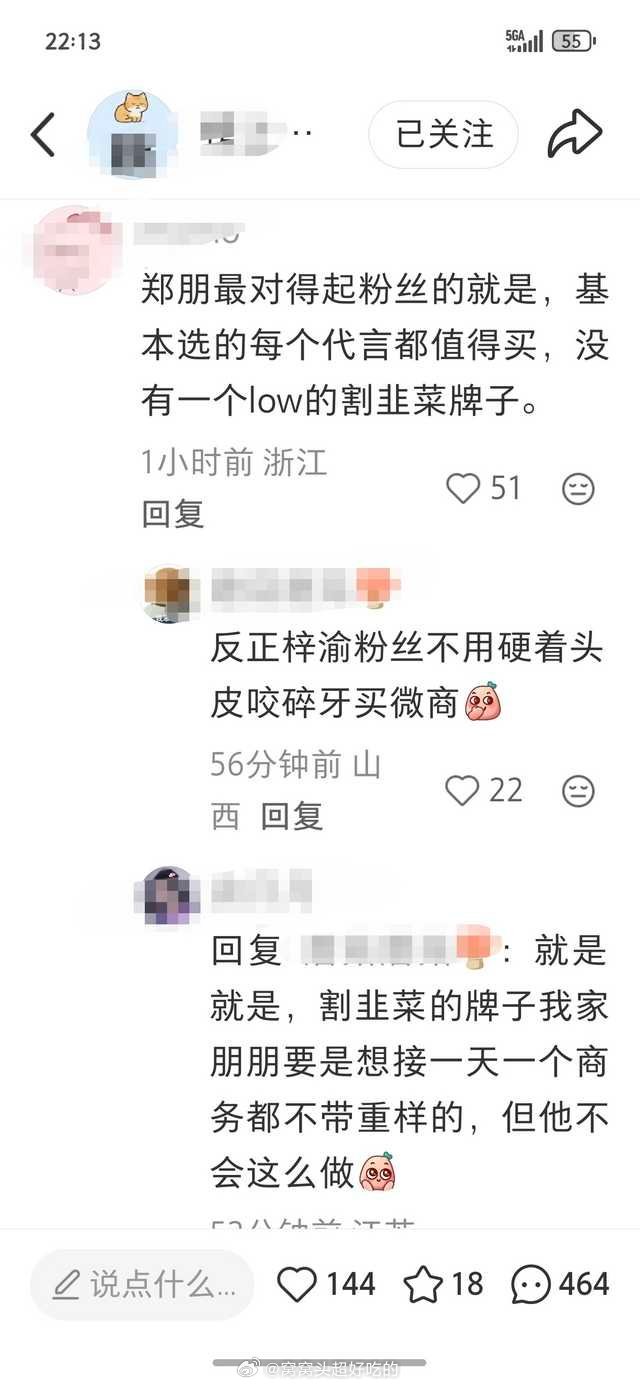Viewport: 640px width, 1385px height.
Task: Like the comment with 51 likes
Action: pyautogui.click(x=463, y=488)
